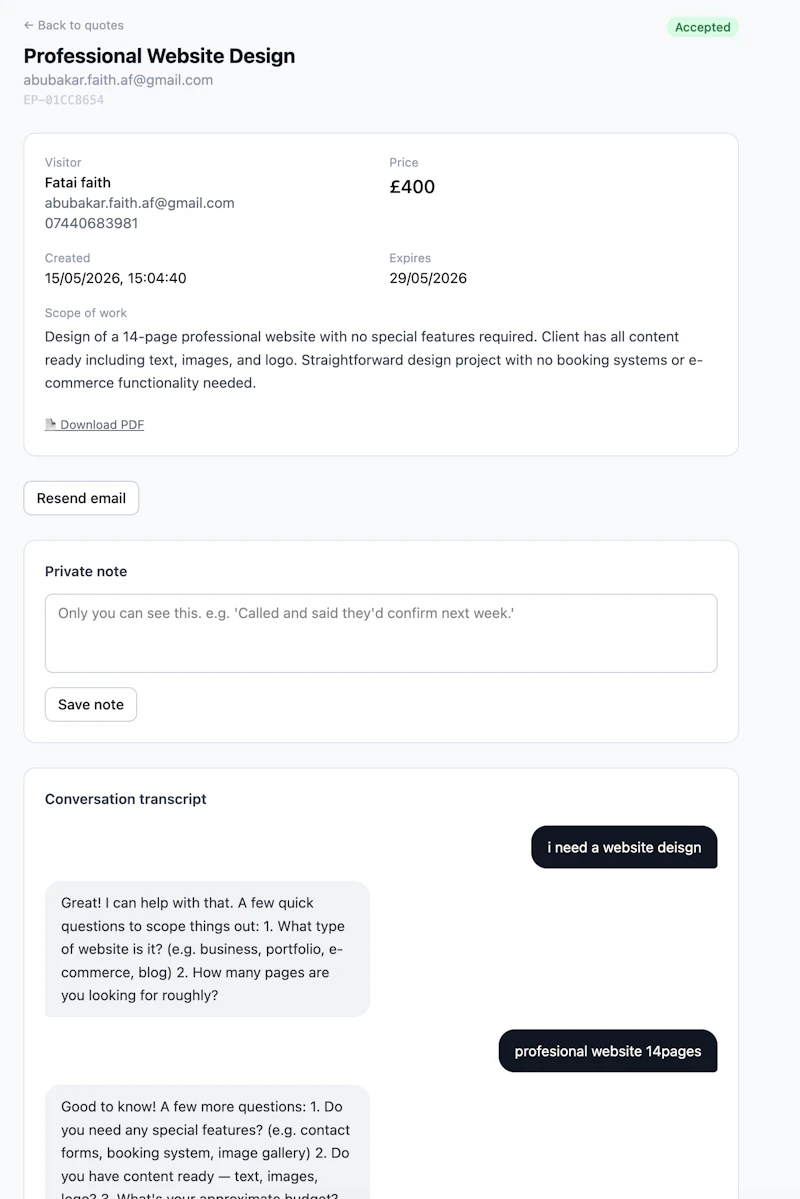Click the header email abubakar.faith.af@gmail.com
Image resolution: width=800 pixels, height=1199 pixels.
coord(119,80)
